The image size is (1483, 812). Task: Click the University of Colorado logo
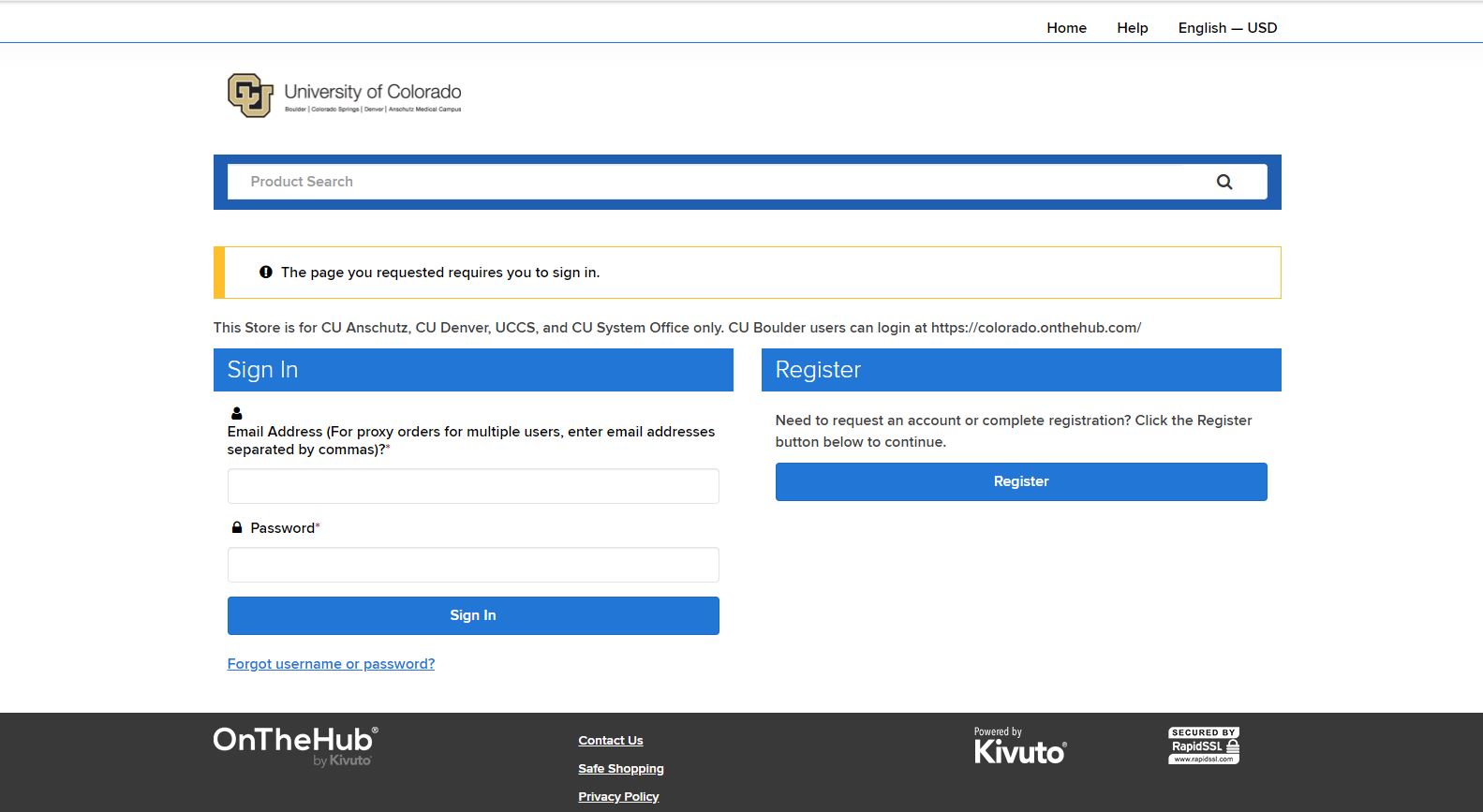tap(344, 96)
